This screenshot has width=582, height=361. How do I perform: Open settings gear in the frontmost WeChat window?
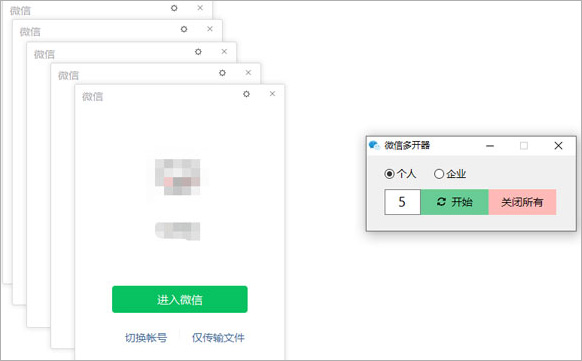pos(246,94)
